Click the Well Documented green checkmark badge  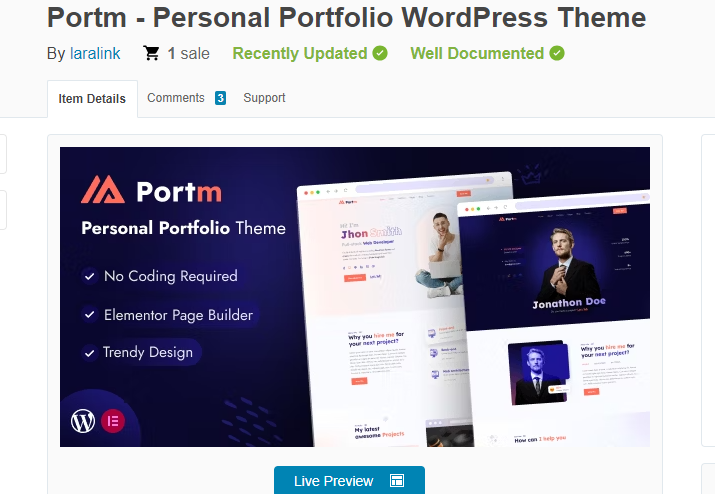click(557, 53)
